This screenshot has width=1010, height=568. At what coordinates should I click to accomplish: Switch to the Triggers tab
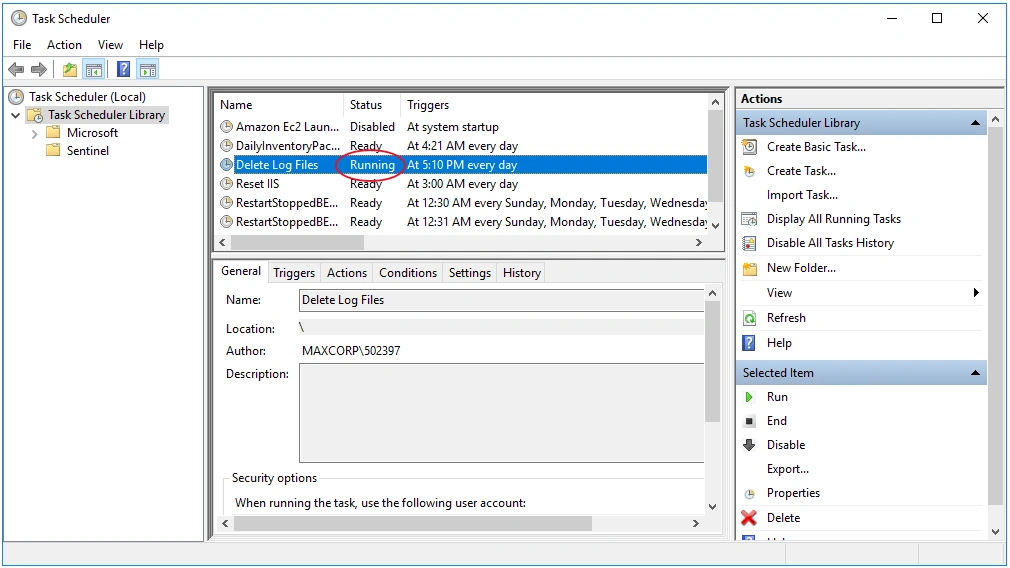(294, 273)
